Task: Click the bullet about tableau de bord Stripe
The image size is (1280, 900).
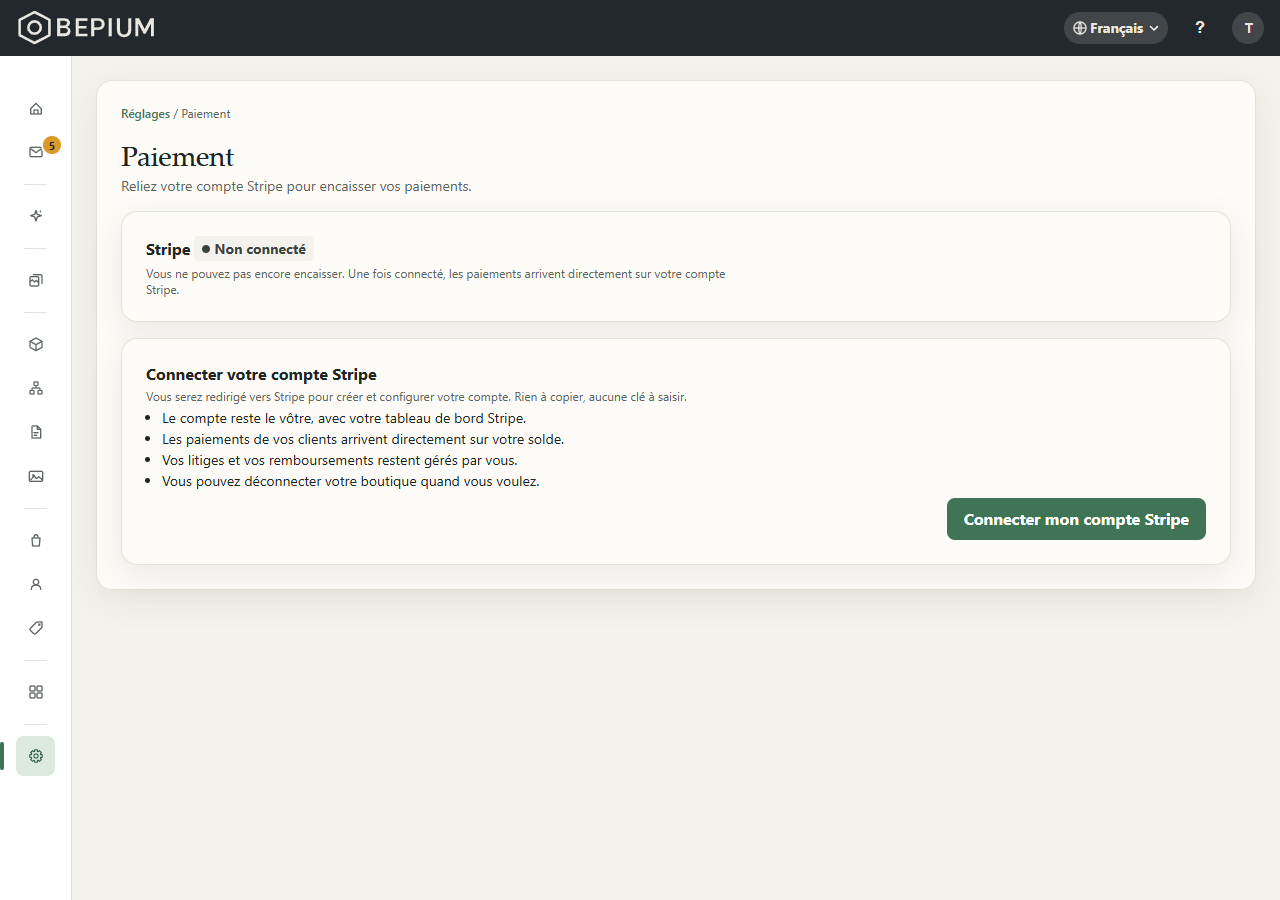Action: coord(344,418)
